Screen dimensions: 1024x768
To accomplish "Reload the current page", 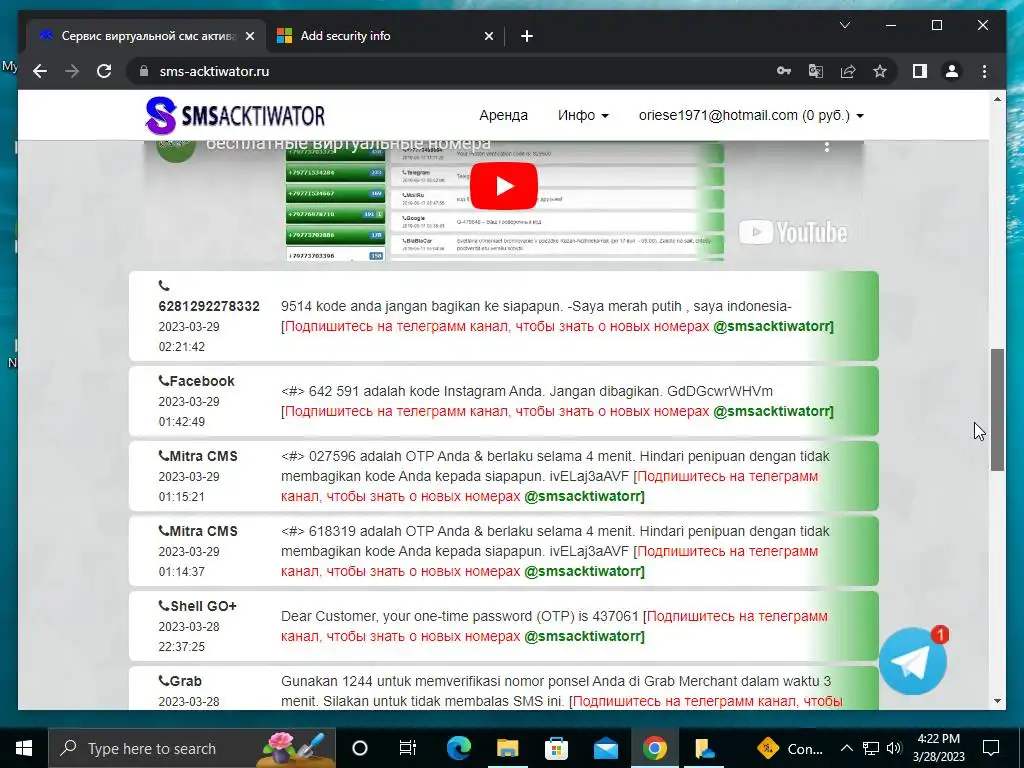I will pos(104,71).
